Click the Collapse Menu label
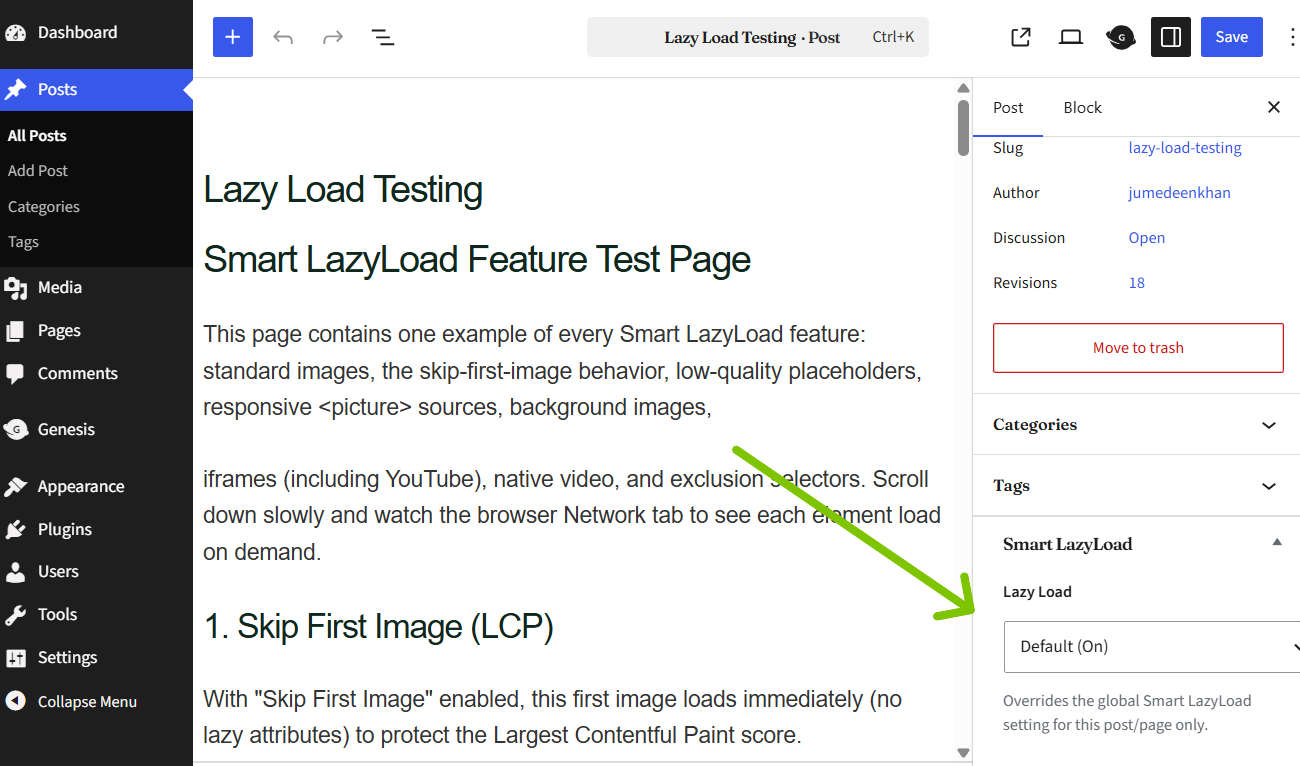Viewport: 1300px width, 766px height. click(87, 701)
